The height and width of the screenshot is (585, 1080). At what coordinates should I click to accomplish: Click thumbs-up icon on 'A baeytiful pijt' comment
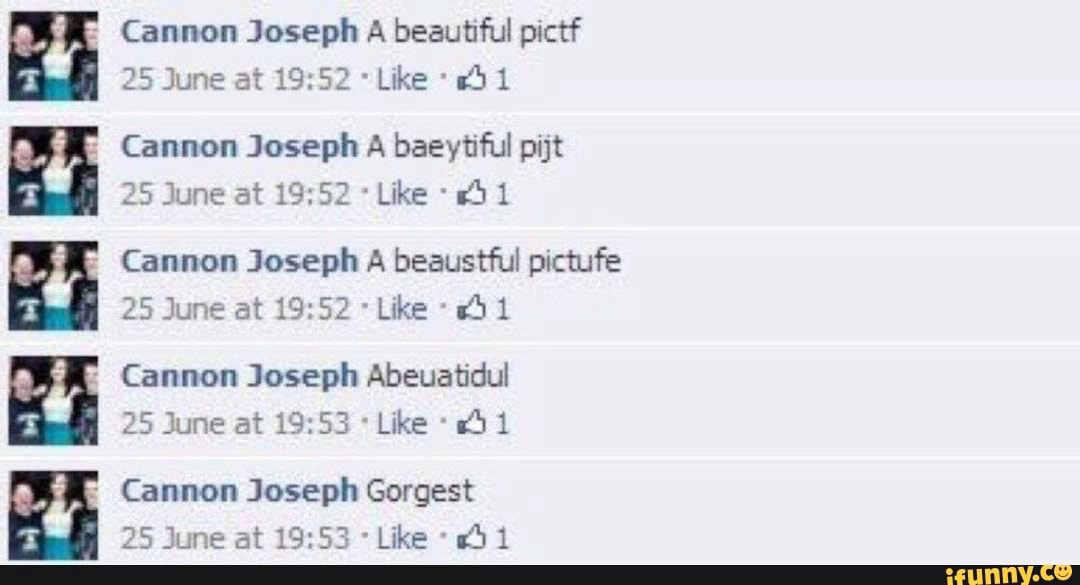(472, 195)
